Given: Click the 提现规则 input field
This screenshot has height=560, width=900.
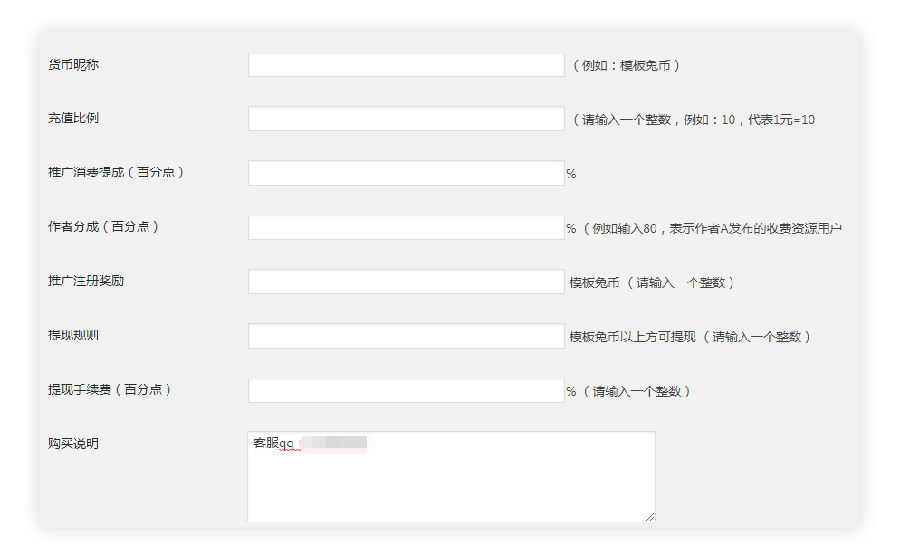Looking at the screenshot, I should pos(406,336).
